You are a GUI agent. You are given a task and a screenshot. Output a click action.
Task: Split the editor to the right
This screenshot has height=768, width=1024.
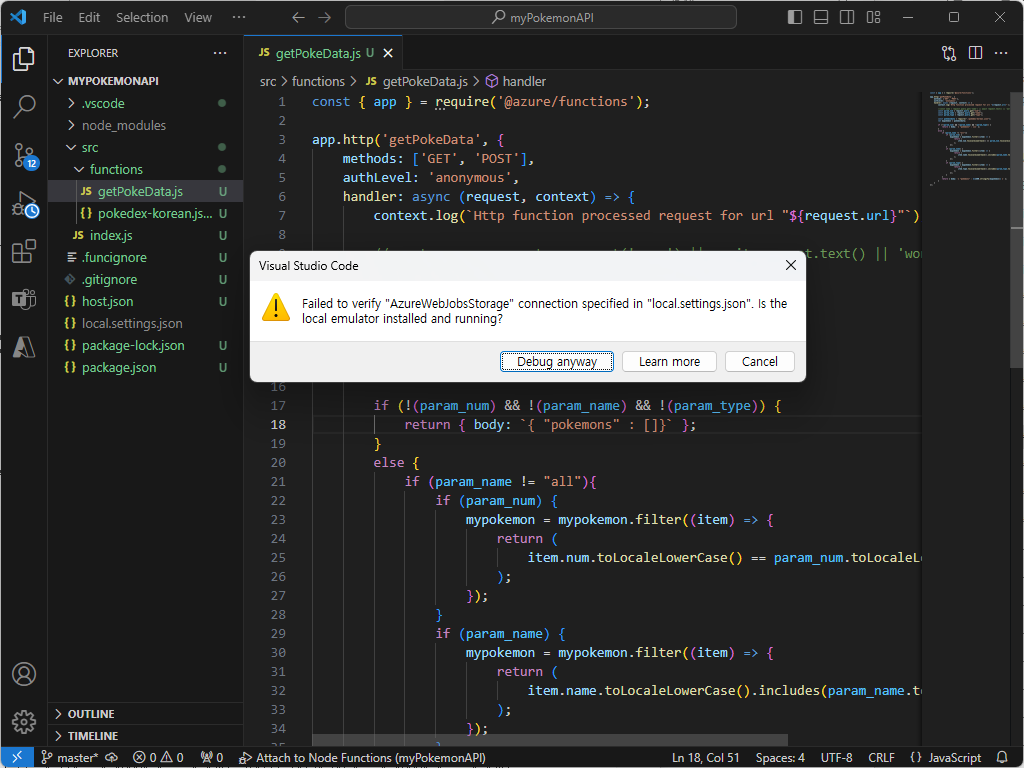975,53
